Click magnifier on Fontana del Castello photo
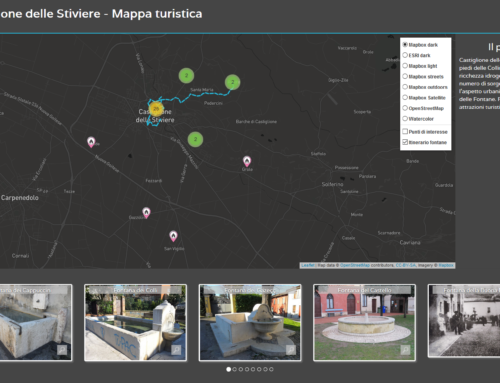 click(405, 350)
